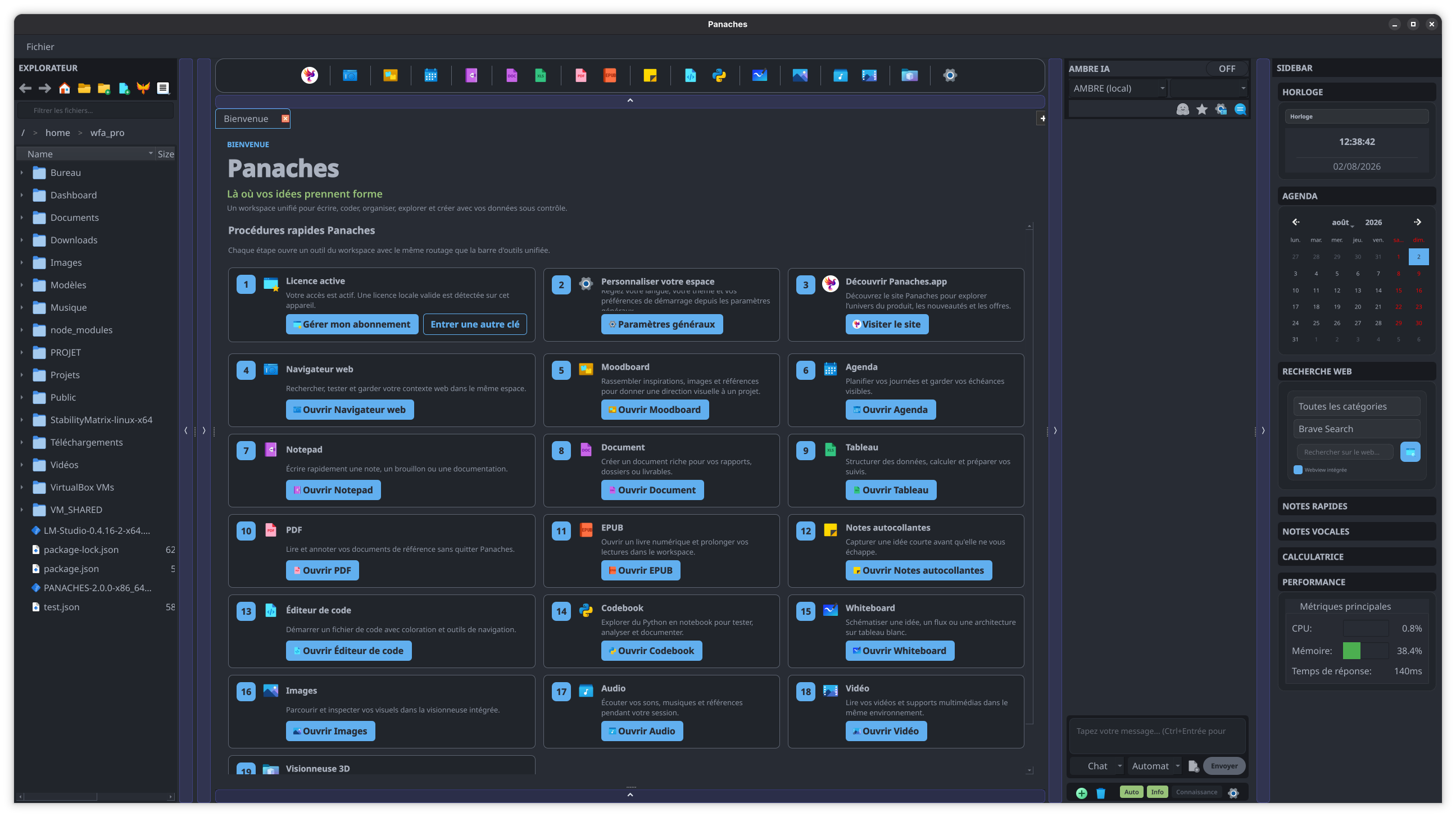Click the horizontal scrollbar under the file list
The image size is (1456, 817).
[96, 797]
